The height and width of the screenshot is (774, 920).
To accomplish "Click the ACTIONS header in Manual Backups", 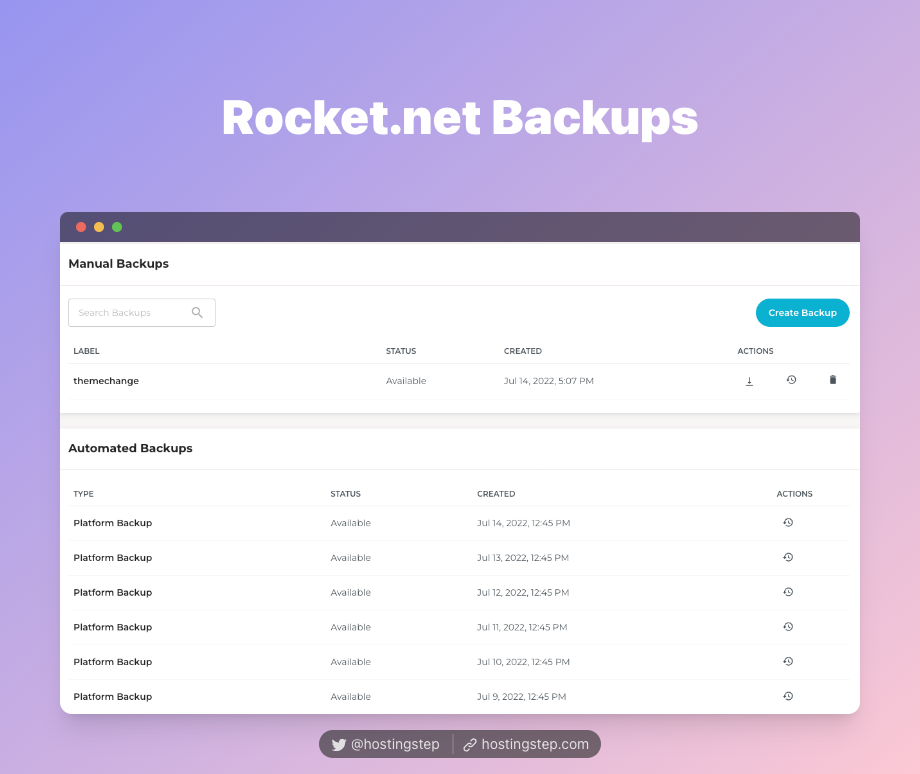I will coord(755,351).
